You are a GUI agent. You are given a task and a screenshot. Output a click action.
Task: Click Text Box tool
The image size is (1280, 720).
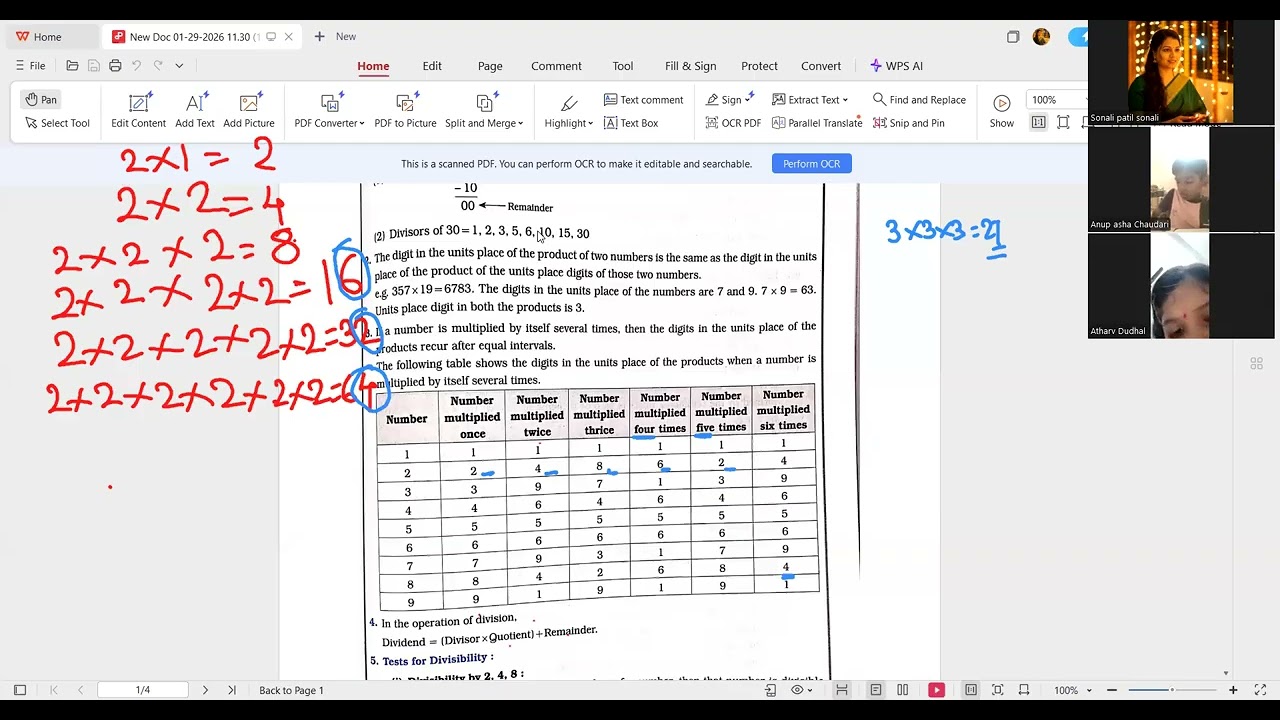coord(631,123)
